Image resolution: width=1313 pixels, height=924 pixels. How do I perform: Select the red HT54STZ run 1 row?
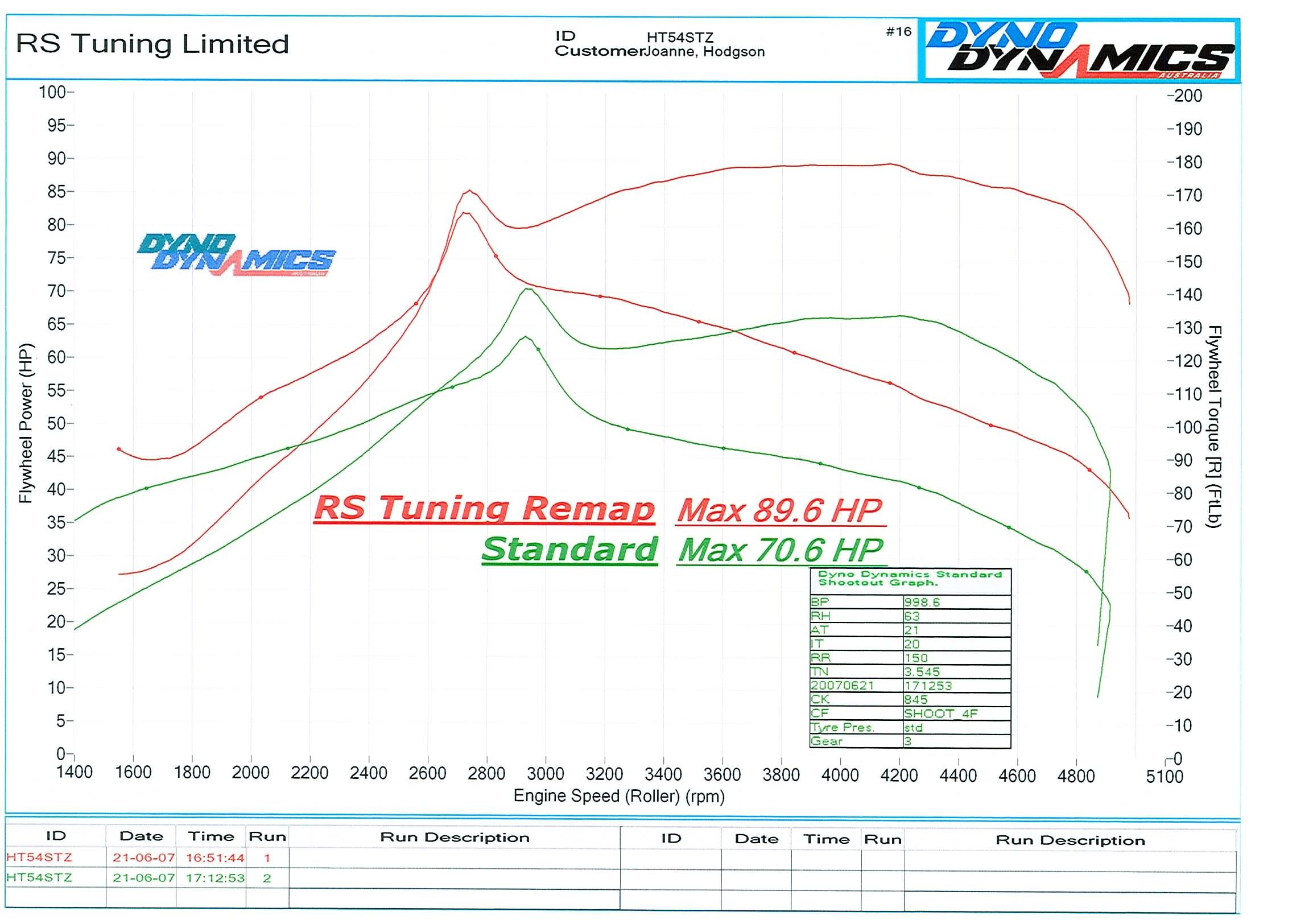tap(39, 857)
